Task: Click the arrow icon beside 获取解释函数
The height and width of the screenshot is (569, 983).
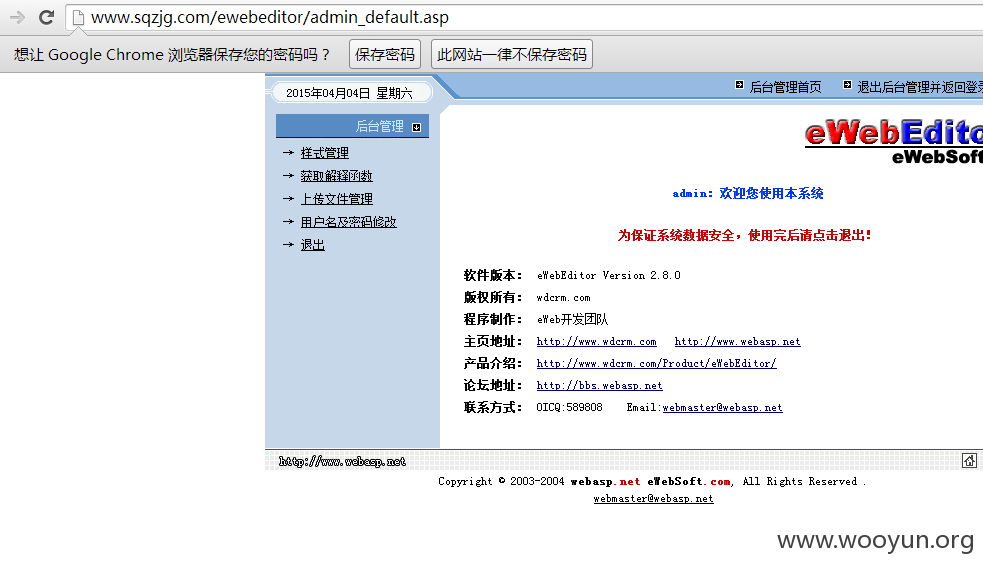Action: pyautogui.click(x=288, y=175)
